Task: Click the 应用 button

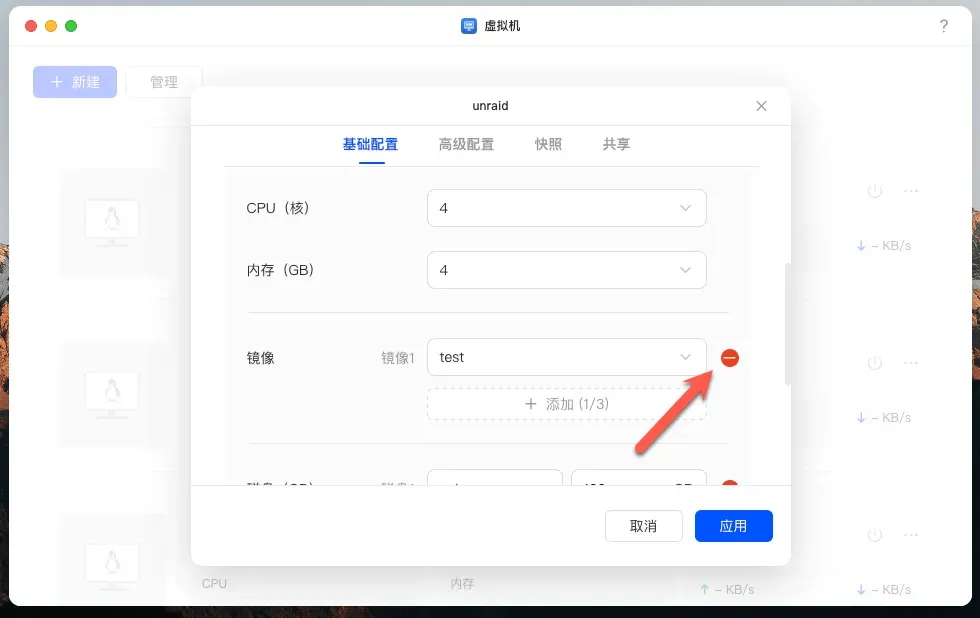Action: coord(733,526)
